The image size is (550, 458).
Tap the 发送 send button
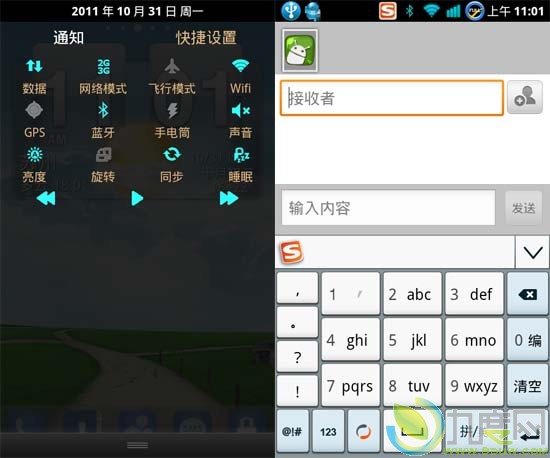(523, 208)
